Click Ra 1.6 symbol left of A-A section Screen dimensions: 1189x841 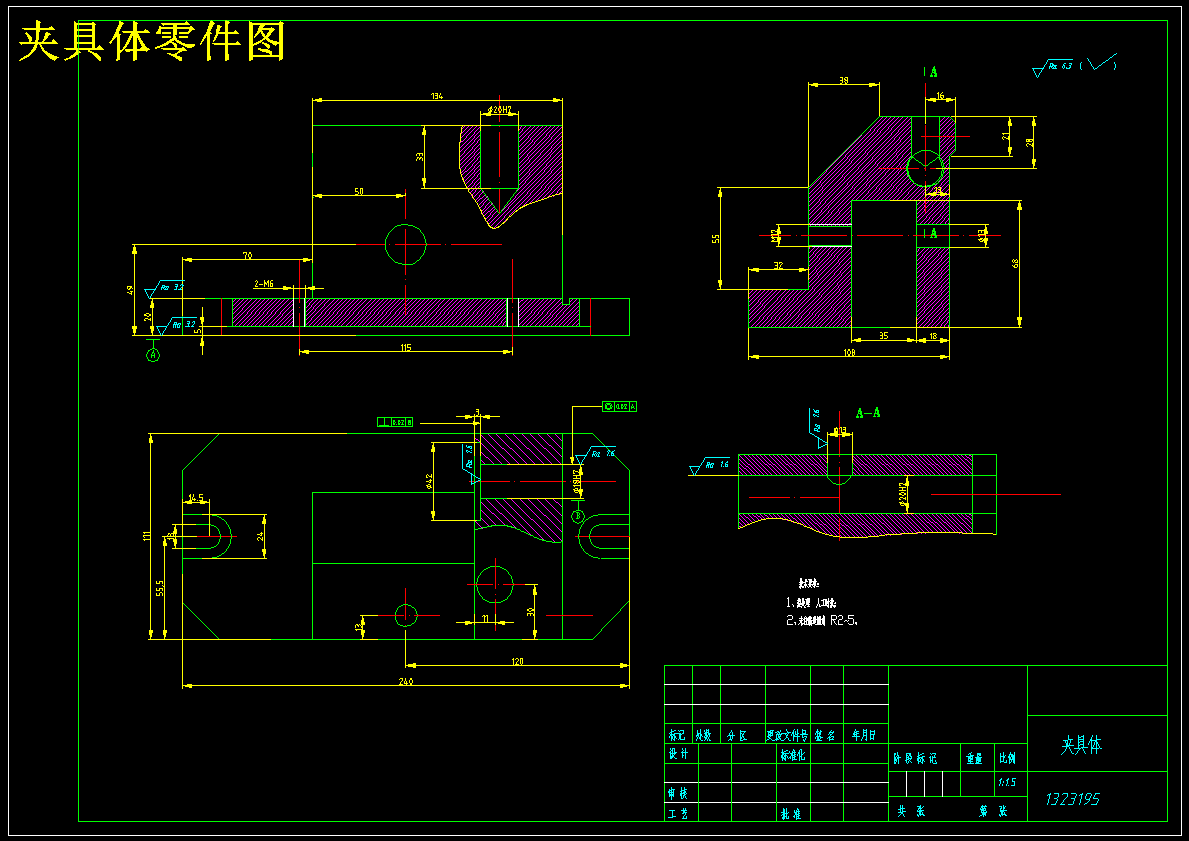click(x=710, y=466)
